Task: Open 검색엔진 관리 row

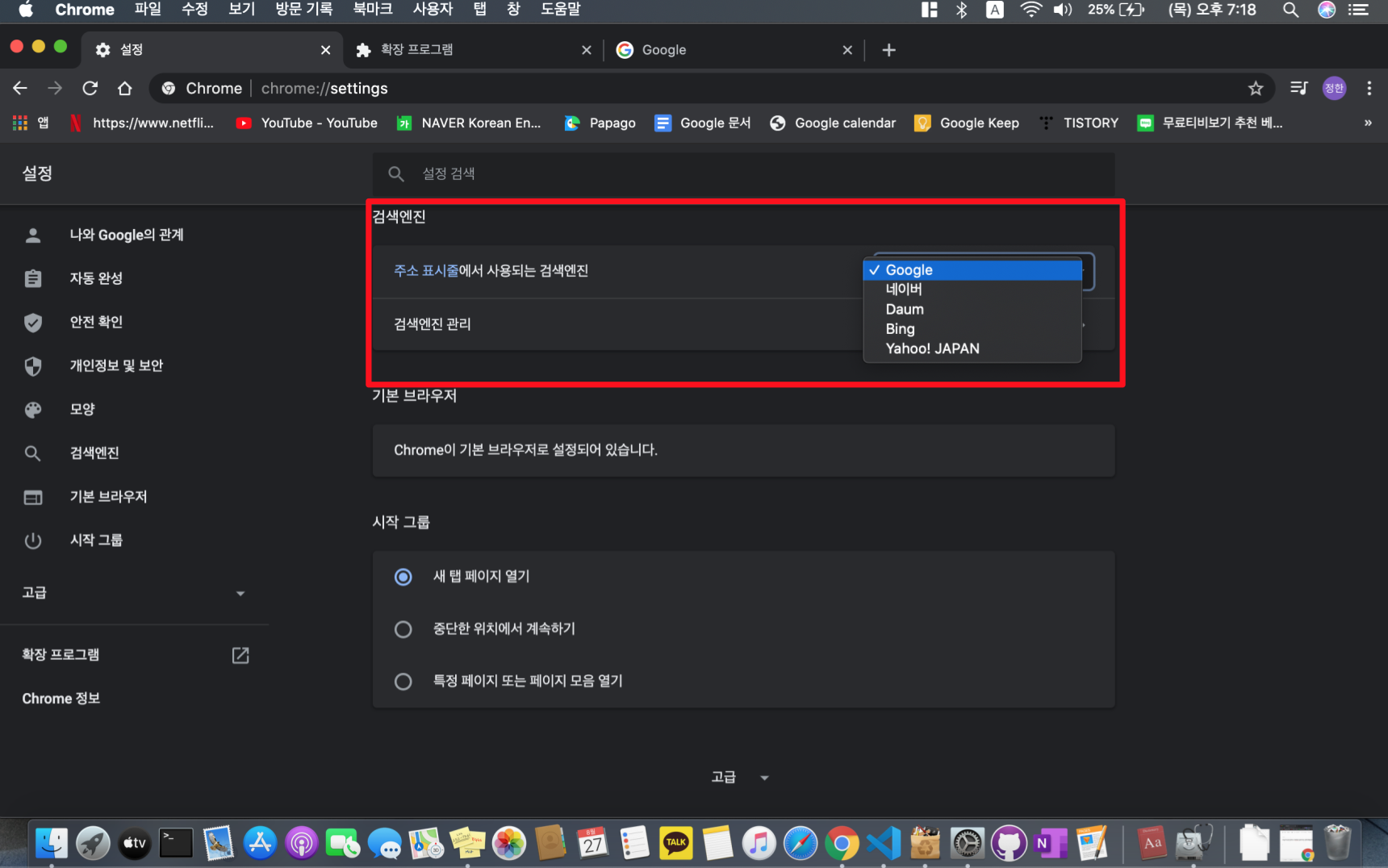Action: (x=743, y=324)
